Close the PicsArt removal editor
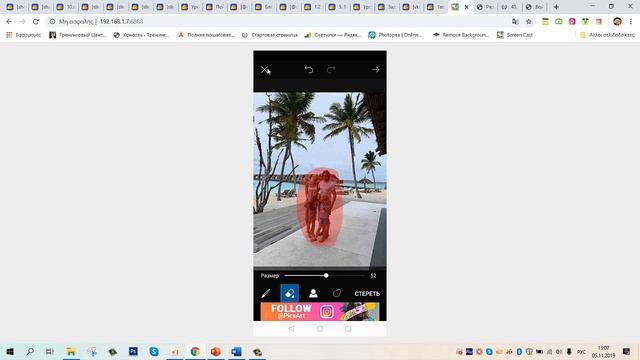 [x=265, y=70]
